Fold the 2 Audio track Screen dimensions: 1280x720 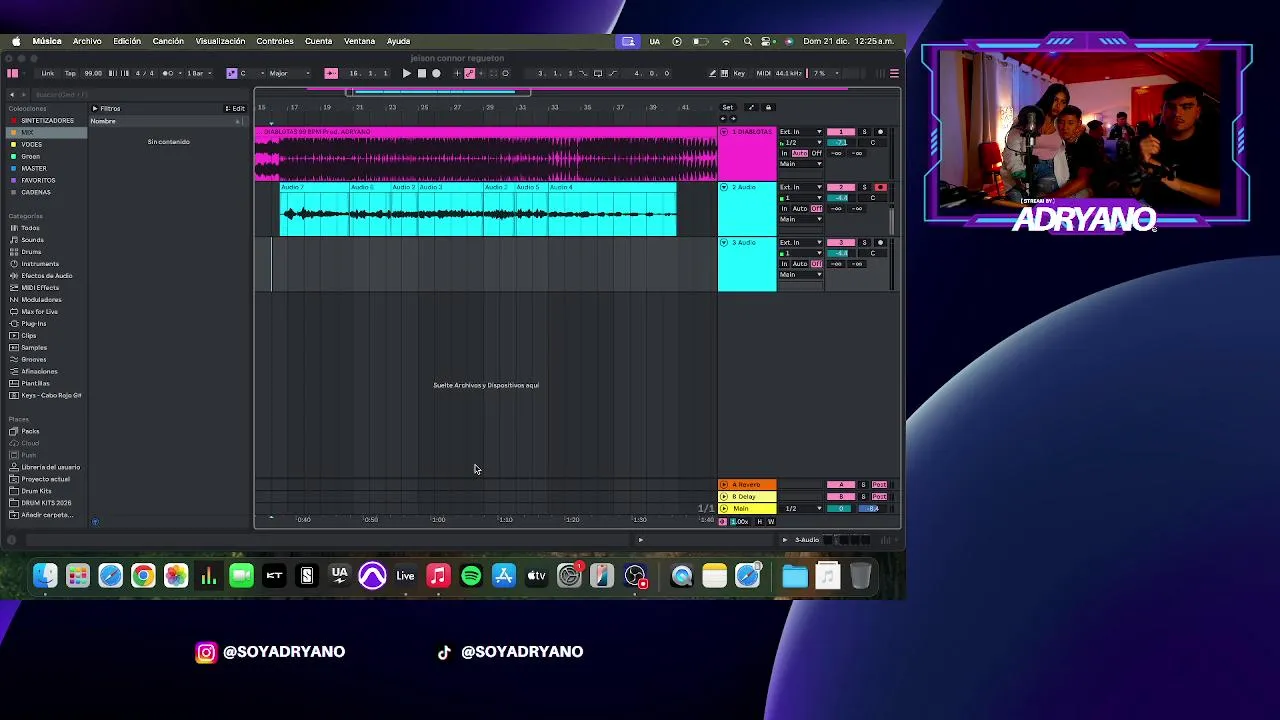(x=724, y=187)
